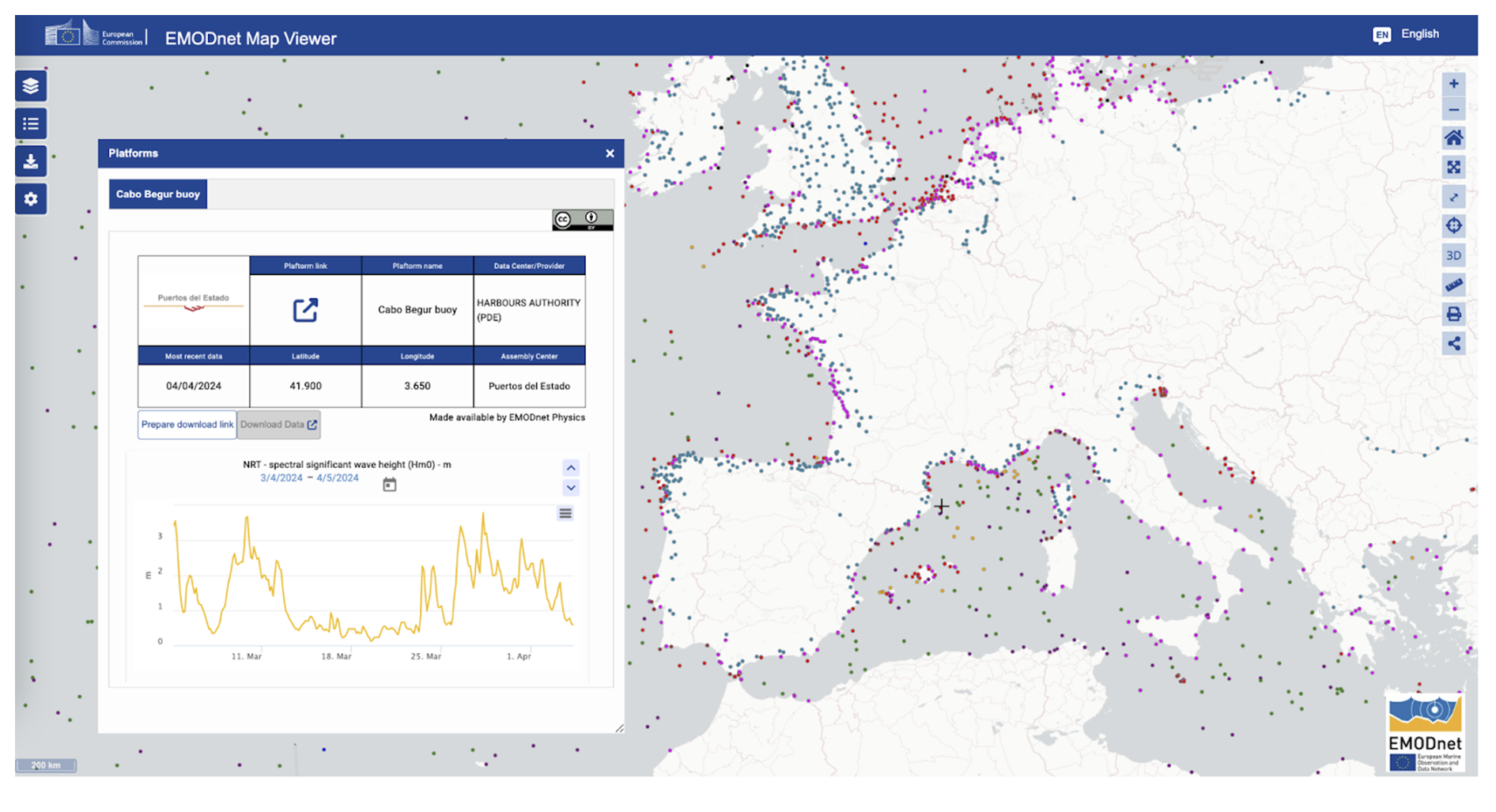Open the download tool in sidebar
The height and width of the screenshot is (812, 1496).
pos(31,162)
